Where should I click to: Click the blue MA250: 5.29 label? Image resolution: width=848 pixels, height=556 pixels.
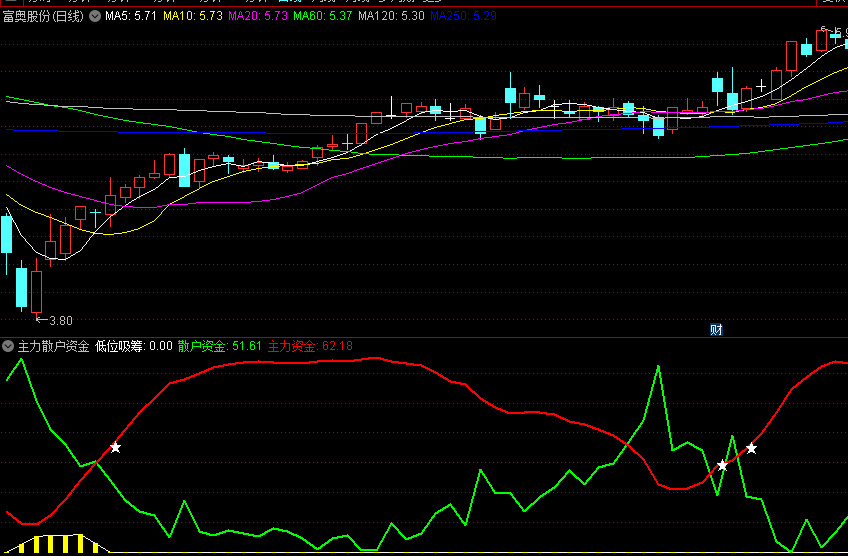click(463, 16)
